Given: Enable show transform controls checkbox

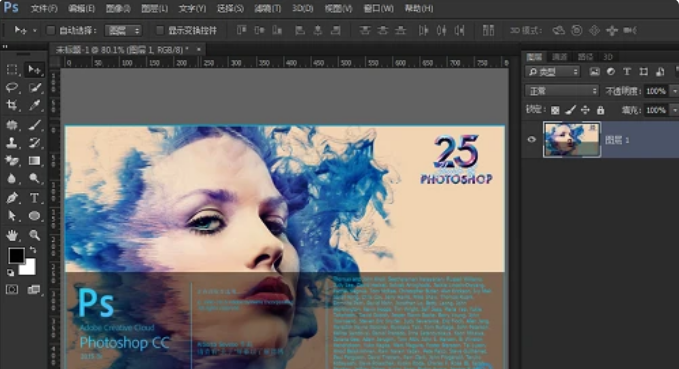Looking at the screenshot, I should point(160,30).
